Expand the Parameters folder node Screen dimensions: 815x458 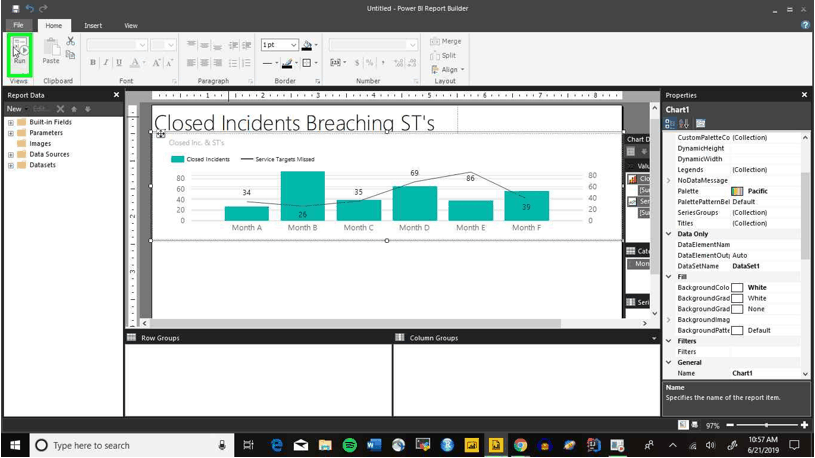click(x=10, y=133)
